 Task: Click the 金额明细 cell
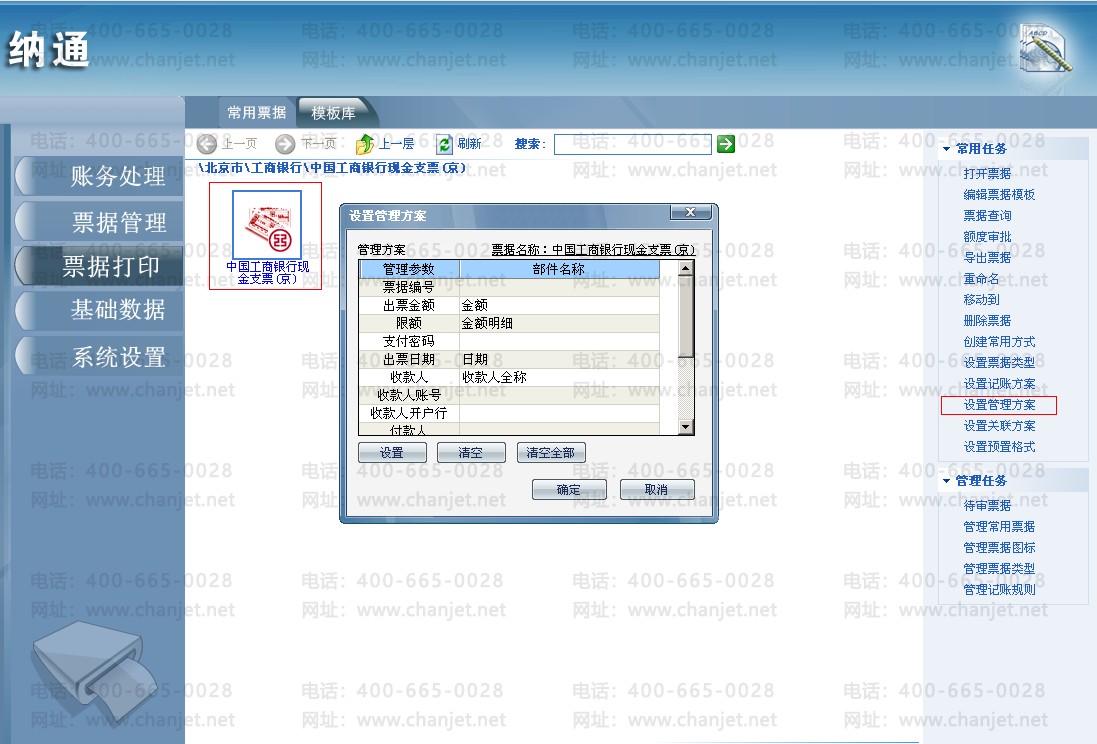[559, 323]
